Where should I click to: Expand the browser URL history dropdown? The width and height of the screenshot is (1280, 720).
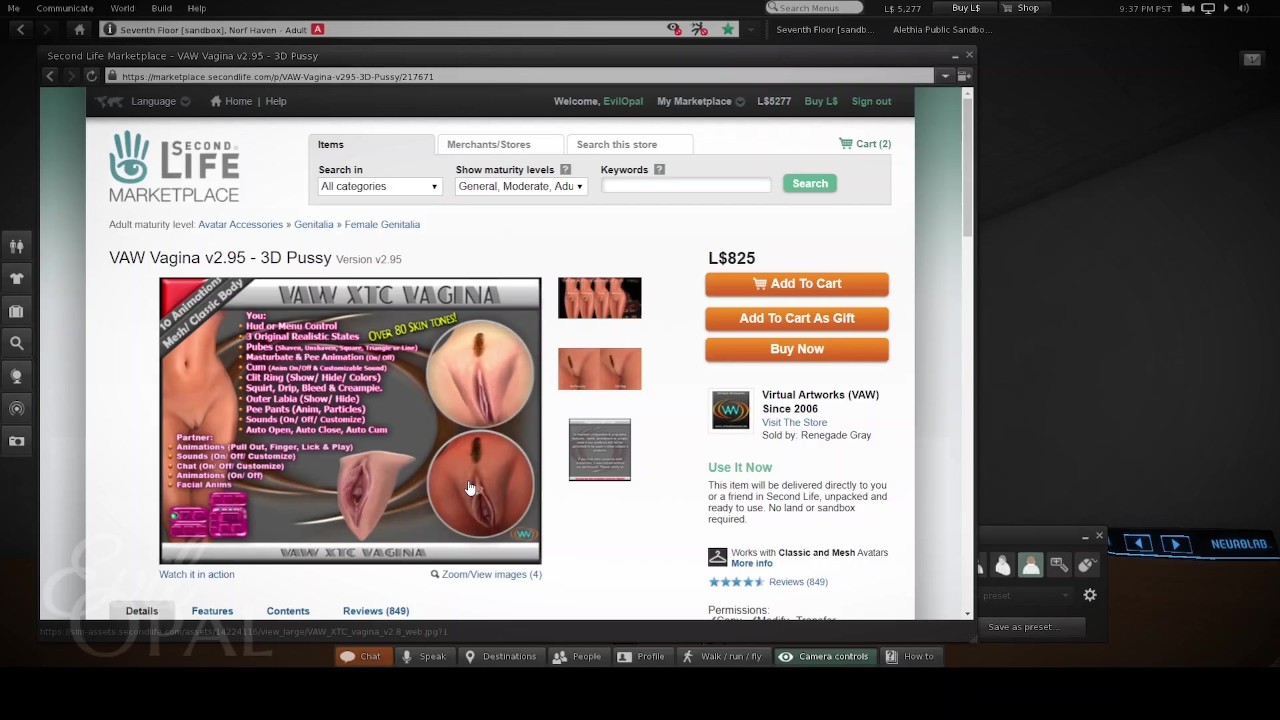(x=944, y=76)
